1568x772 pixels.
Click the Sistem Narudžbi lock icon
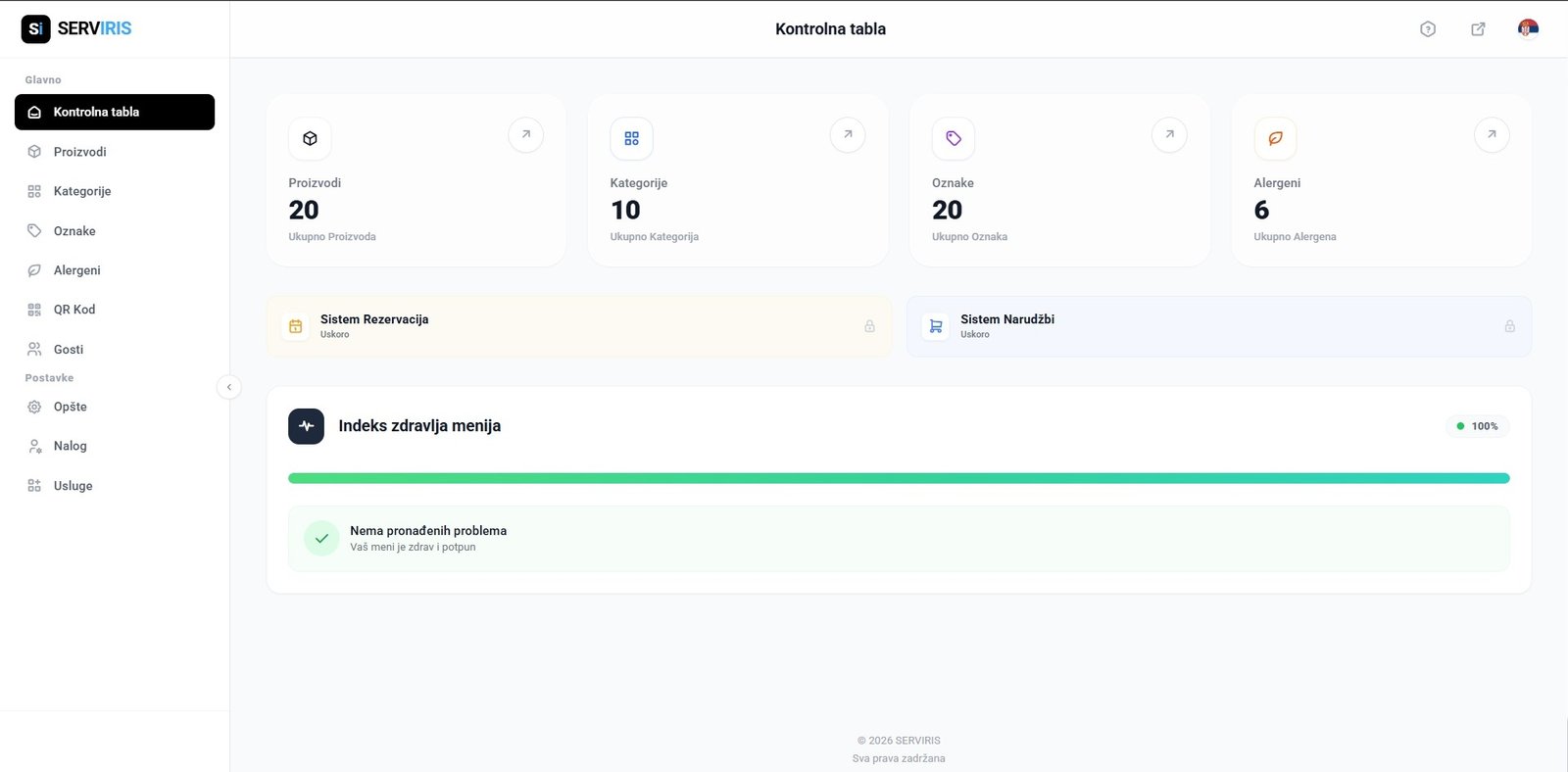pyautogui.click(x=1509, y=326)
